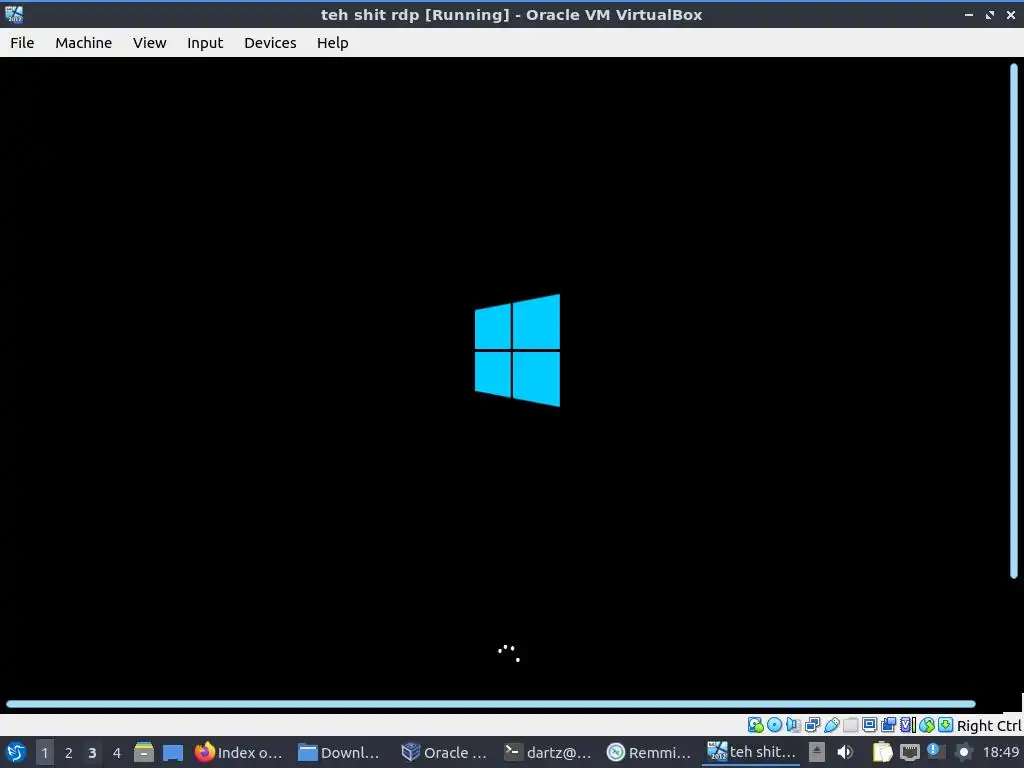Switch to workspace 2

pyautogui.click(x=69, y=752)
